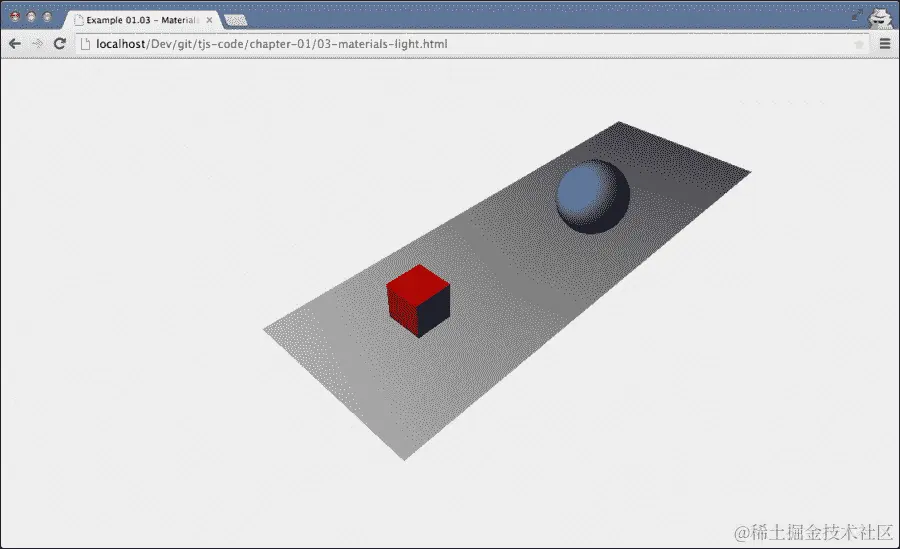Go back to the previous page
This screenshot has width=900, height=549.
coord(15,44)
